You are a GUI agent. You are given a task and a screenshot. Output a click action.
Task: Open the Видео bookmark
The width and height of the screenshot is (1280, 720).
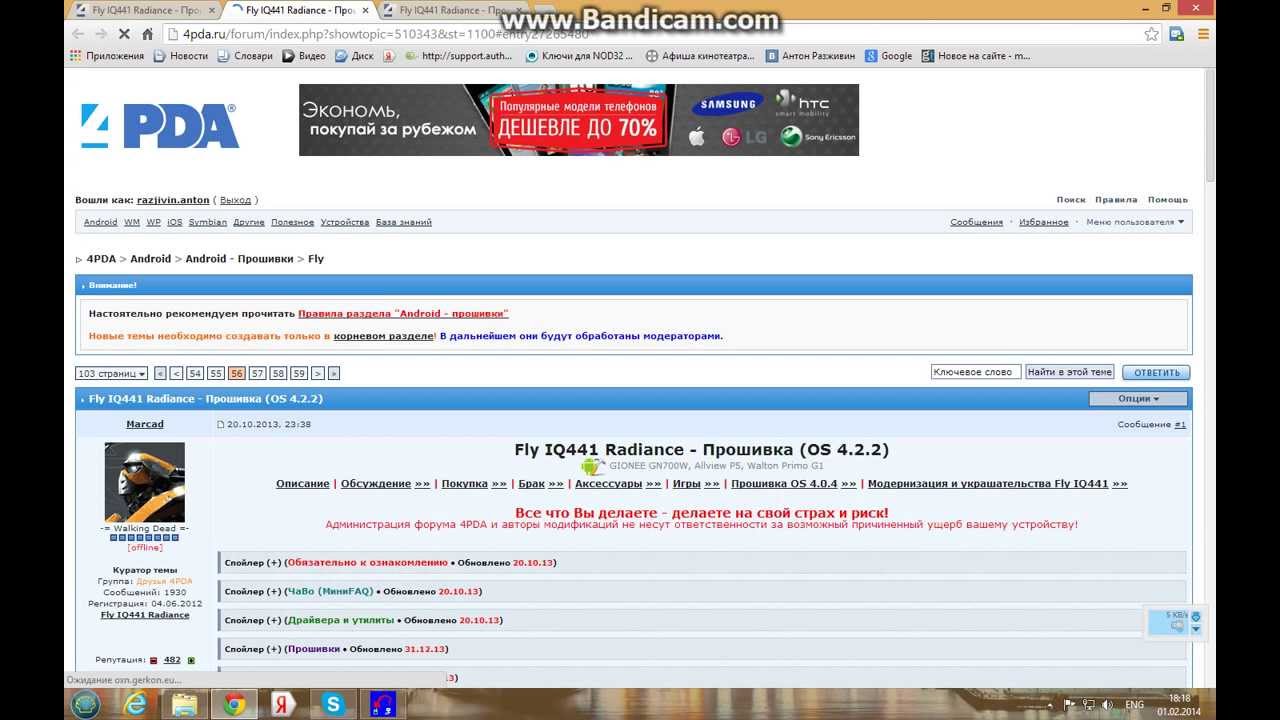coord(304,56)
